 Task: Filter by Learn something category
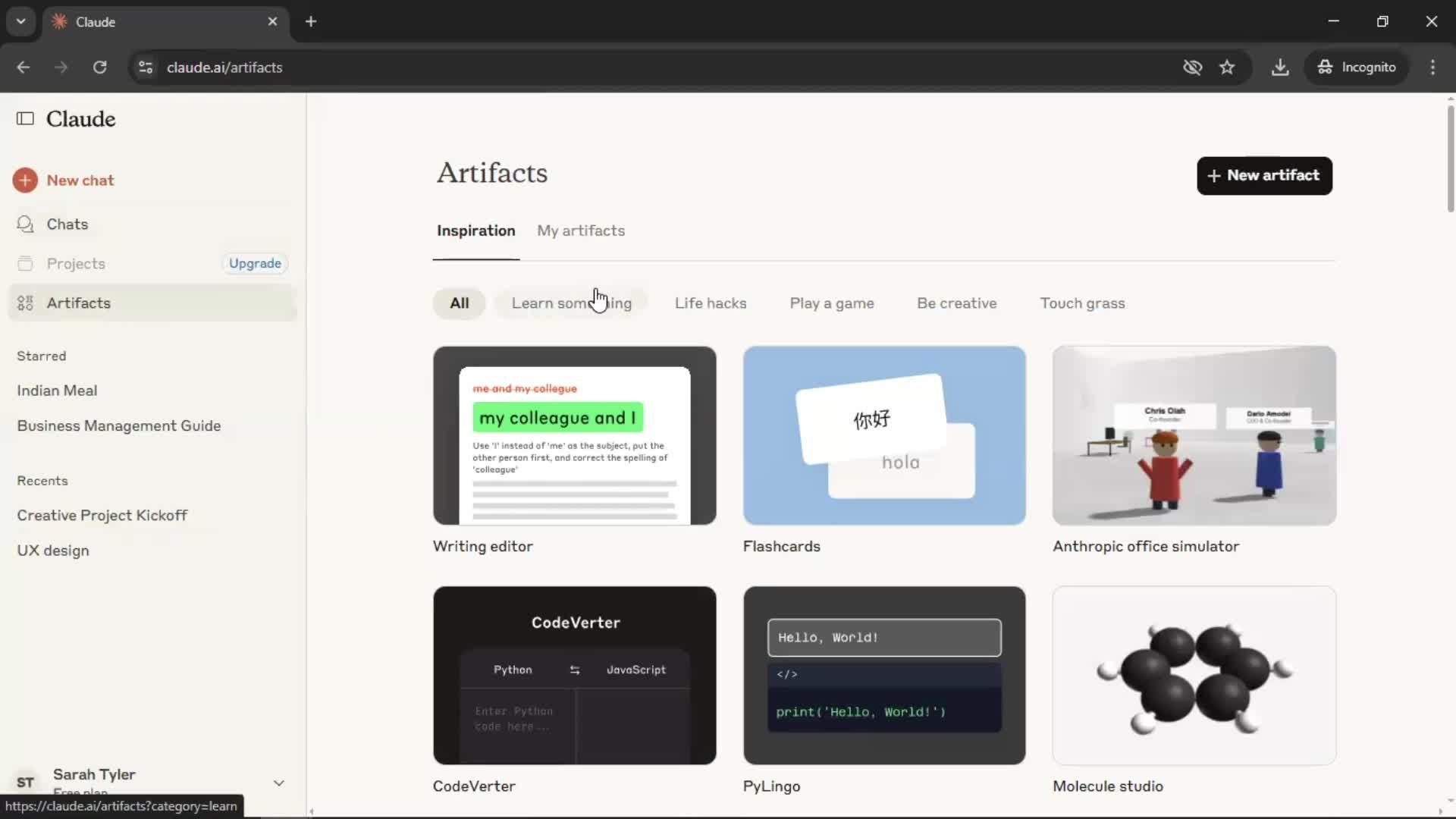pos(571,303)
